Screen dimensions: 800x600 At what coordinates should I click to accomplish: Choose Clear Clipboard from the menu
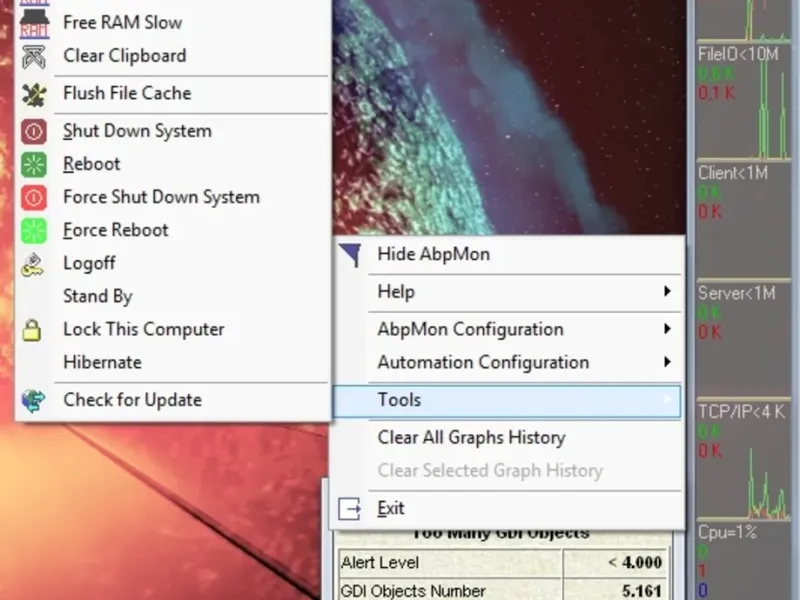173,56
